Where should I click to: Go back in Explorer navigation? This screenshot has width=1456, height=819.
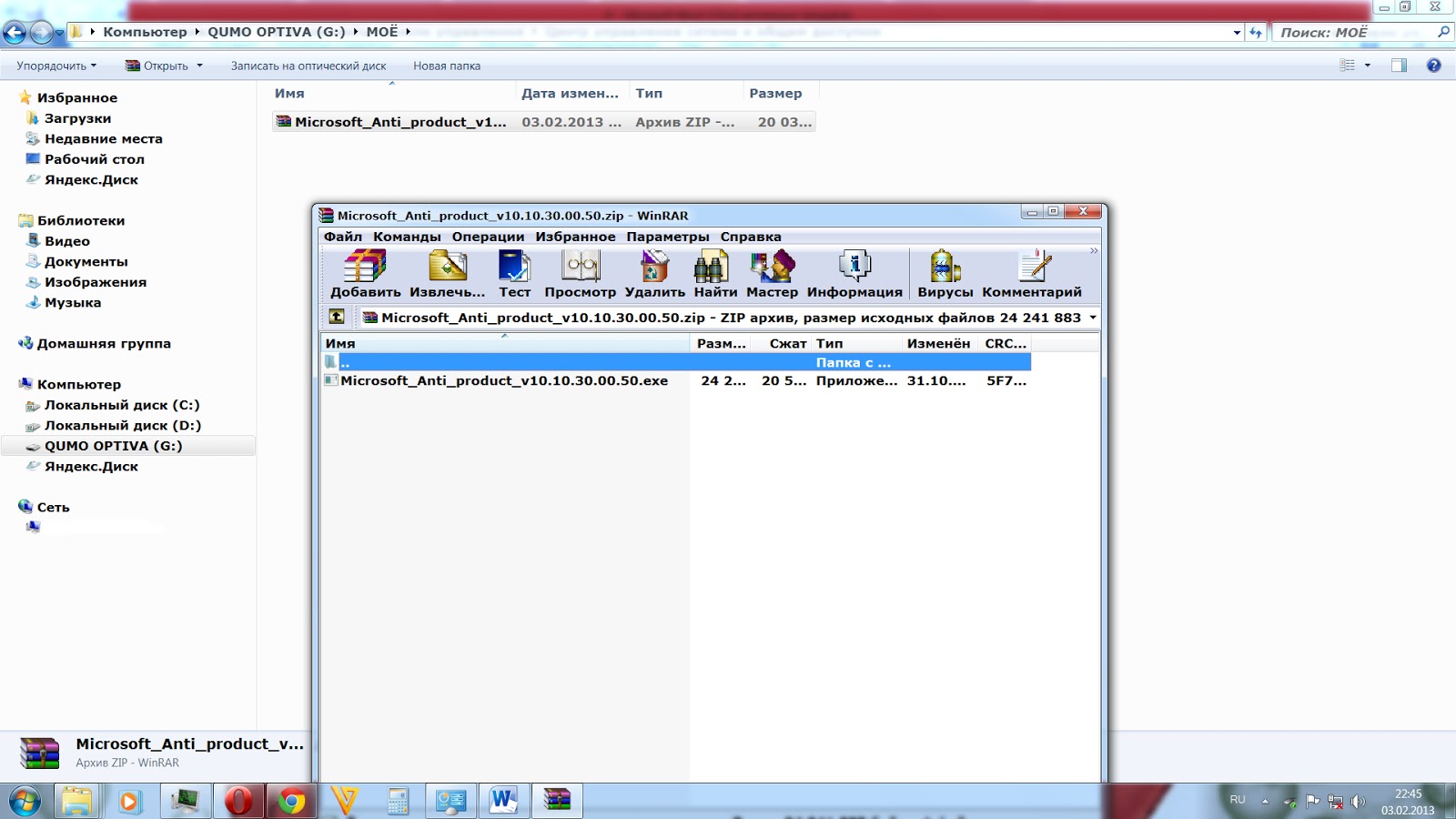[x=14, y=33]
